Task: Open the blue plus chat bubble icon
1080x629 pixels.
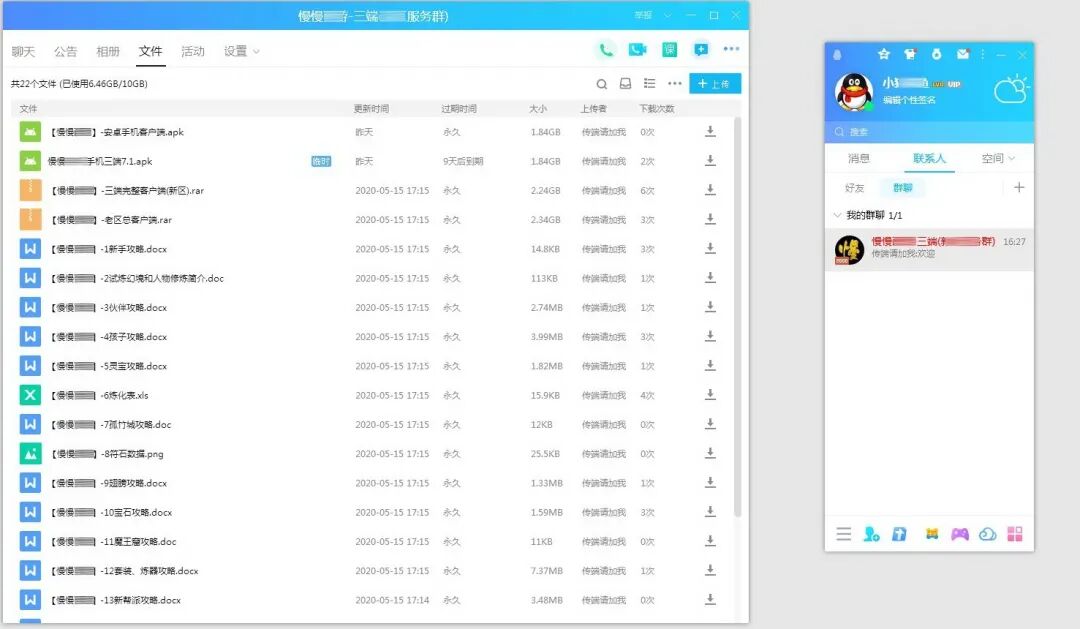Action: pos(700,50)
